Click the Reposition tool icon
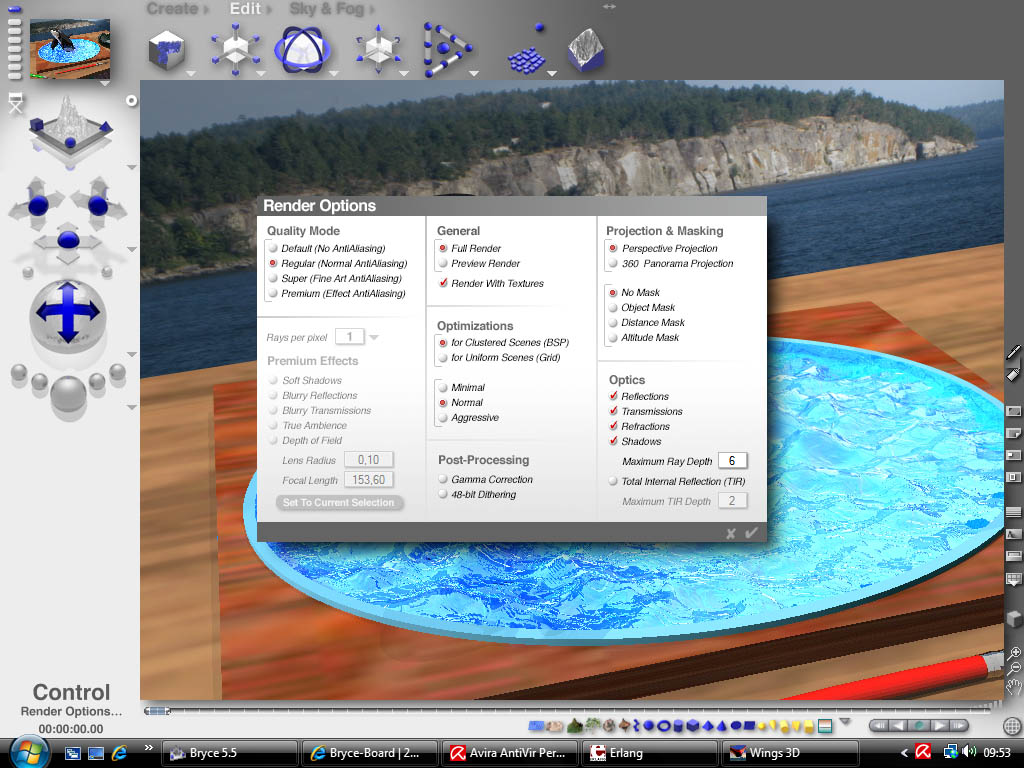This screenshot has height=768, width=1024. tap(378, 50)
